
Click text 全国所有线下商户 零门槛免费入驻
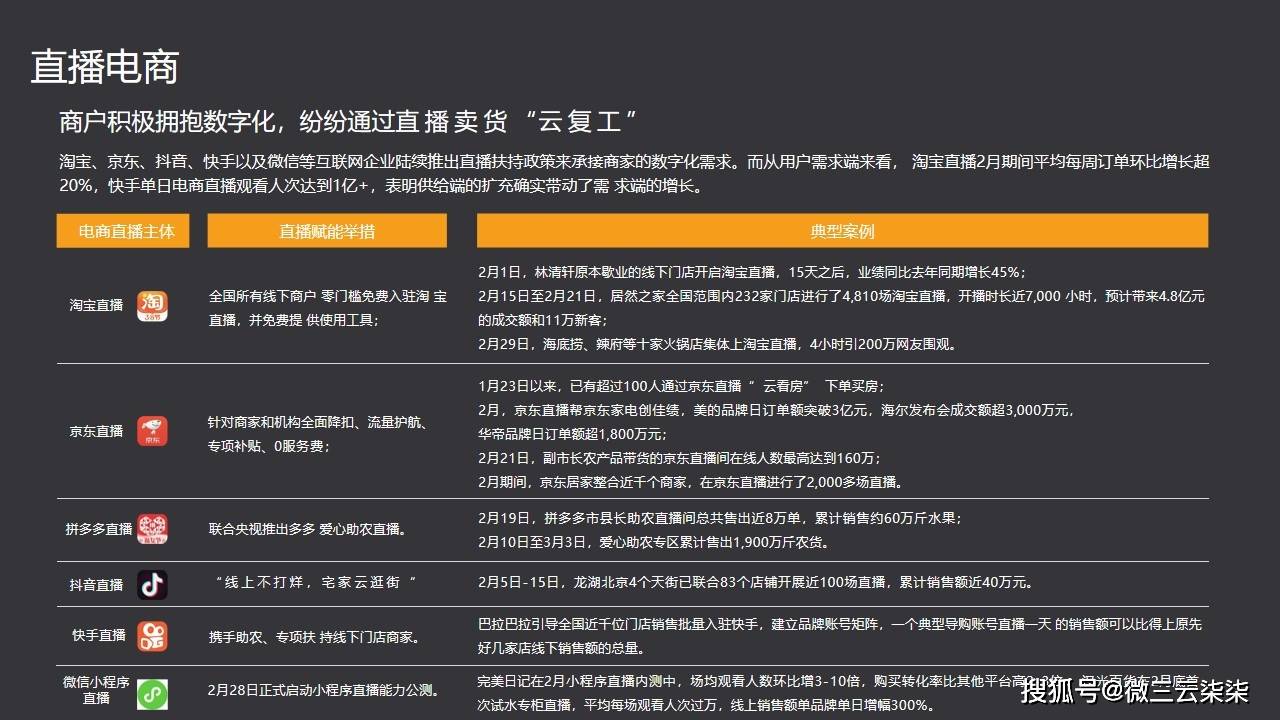tap(328, 297)
